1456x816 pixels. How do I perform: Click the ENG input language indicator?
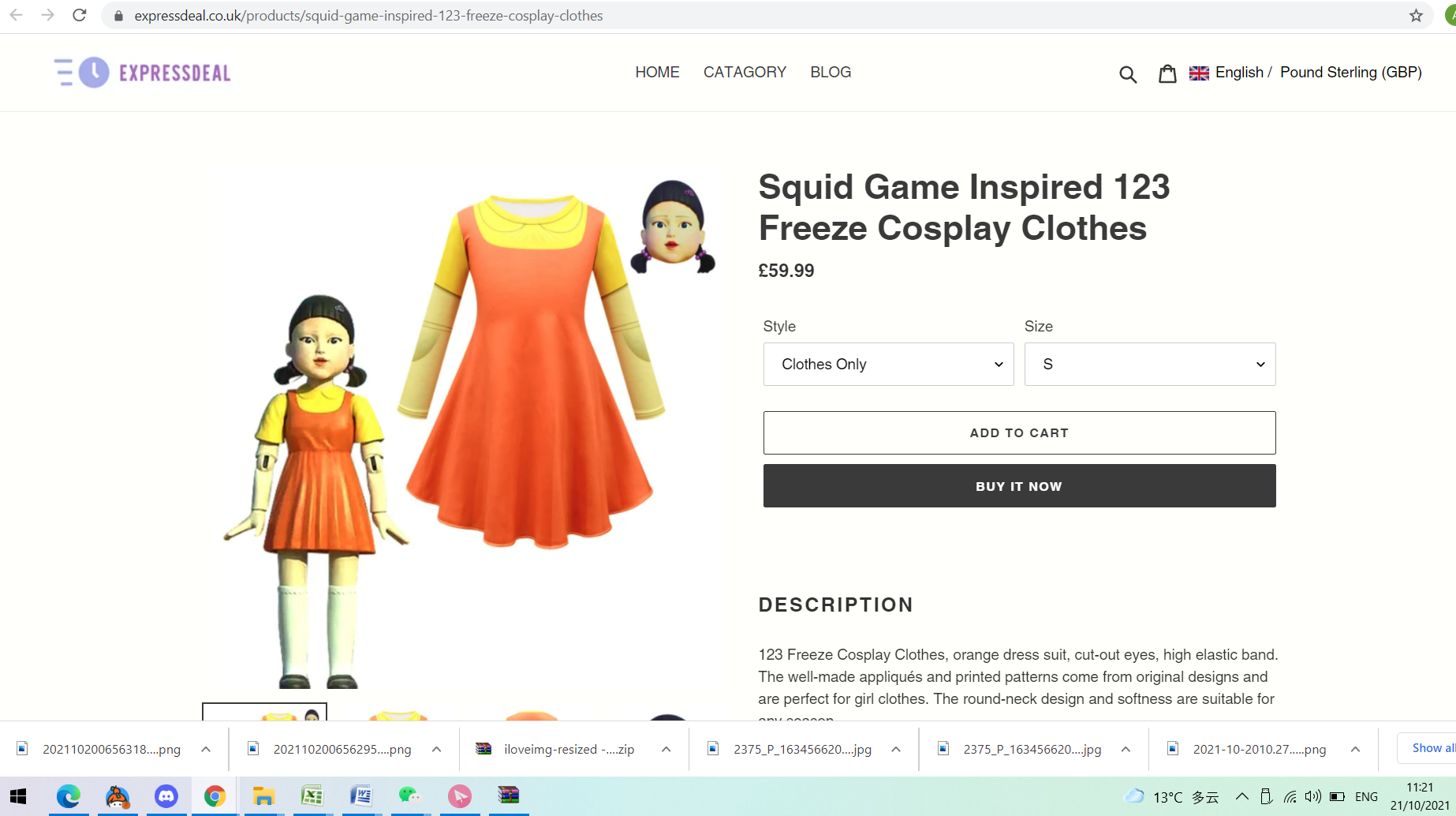(x=1366, y=796)
